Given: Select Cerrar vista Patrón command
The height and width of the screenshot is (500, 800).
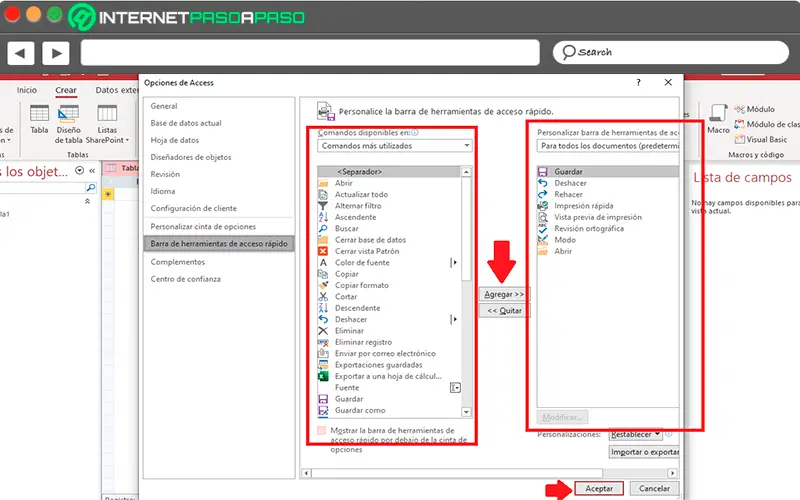Looking at the screenshot, I should [389, 251].
